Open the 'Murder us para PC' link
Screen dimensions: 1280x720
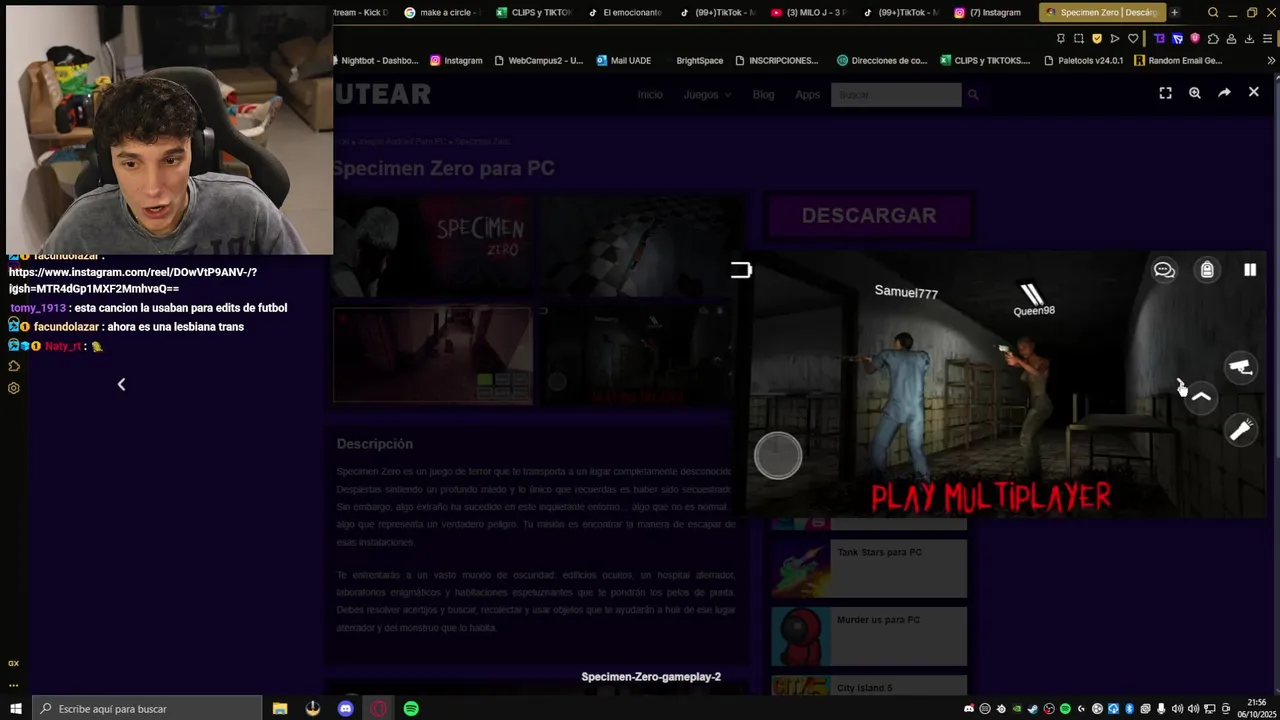pos(878,620)
